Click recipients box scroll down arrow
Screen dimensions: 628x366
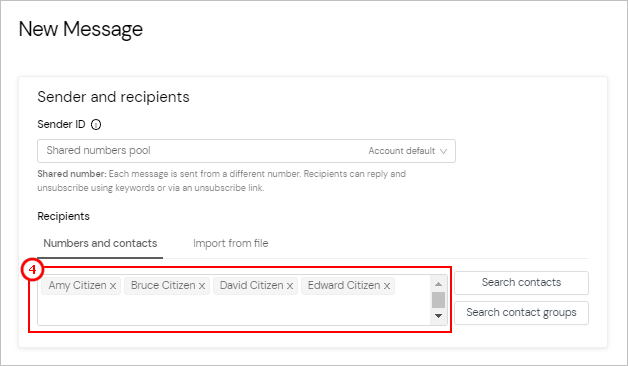439,316
